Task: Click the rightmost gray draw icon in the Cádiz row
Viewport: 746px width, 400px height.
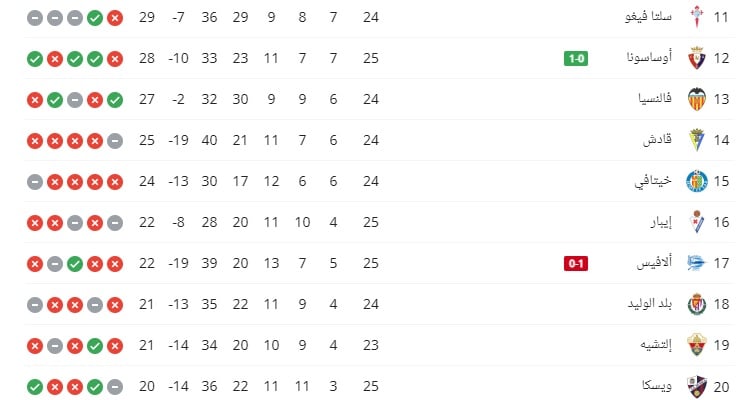Action: click(x=115, y=141)
